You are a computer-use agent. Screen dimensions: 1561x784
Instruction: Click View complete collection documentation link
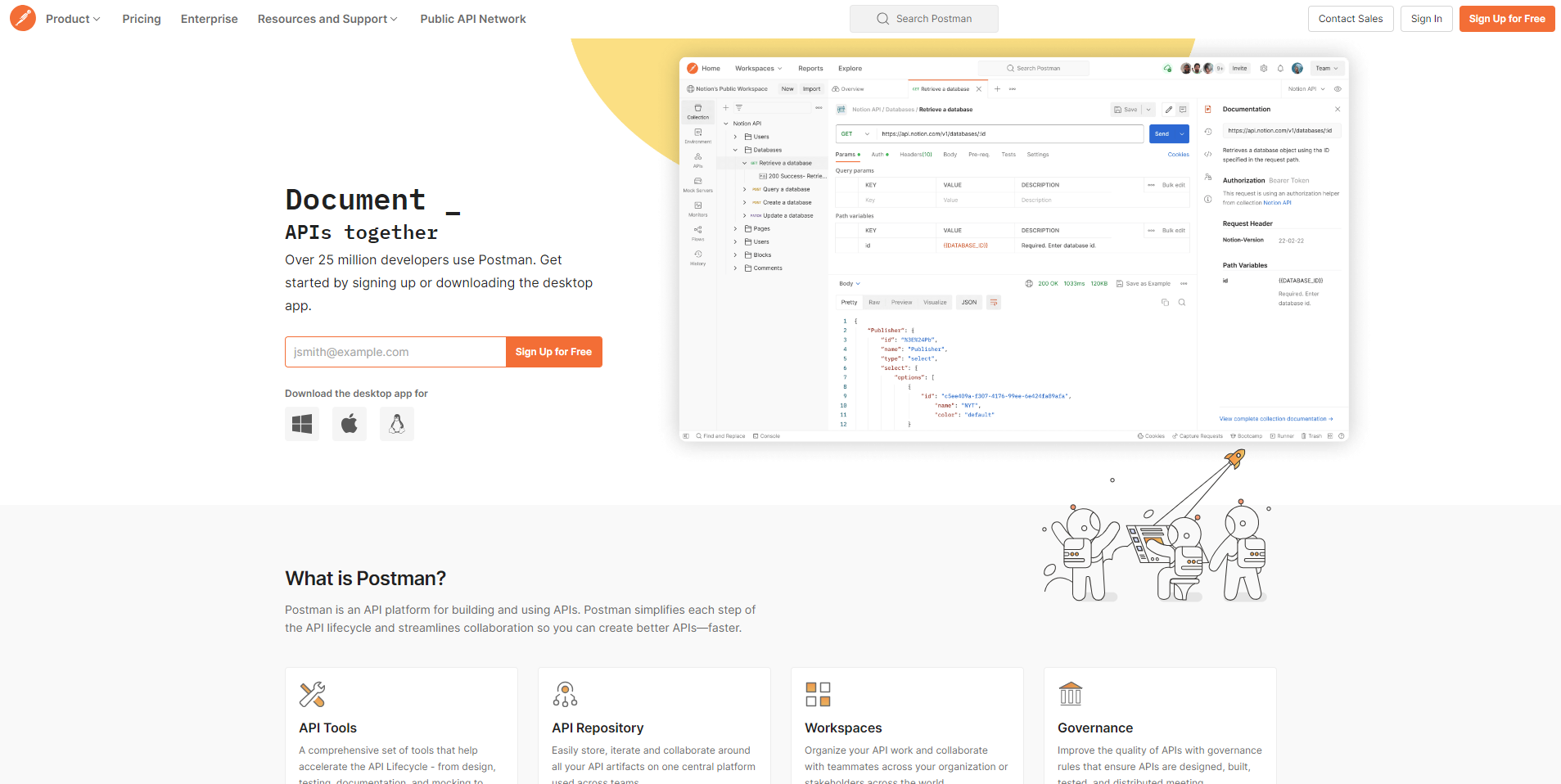[x=1276, y=419]
